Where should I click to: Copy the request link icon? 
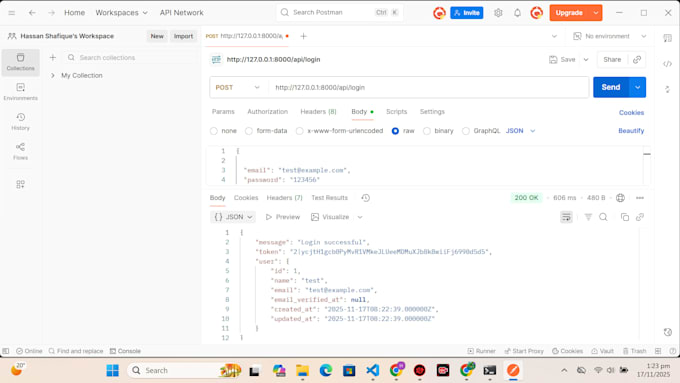pyautogui.click(x=637, y=59)
